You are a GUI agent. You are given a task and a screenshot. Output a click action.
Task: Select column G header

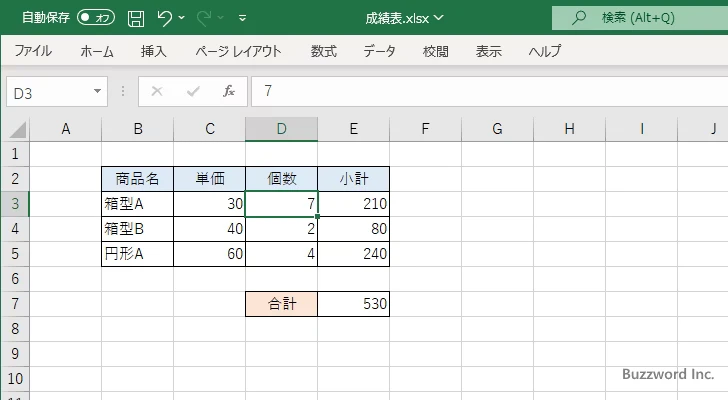click(498, 129)
